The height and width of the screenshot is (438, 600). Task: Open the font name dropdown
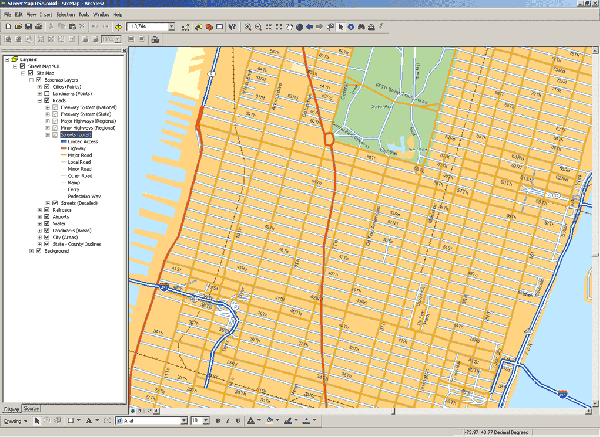[x=184, y=421]
